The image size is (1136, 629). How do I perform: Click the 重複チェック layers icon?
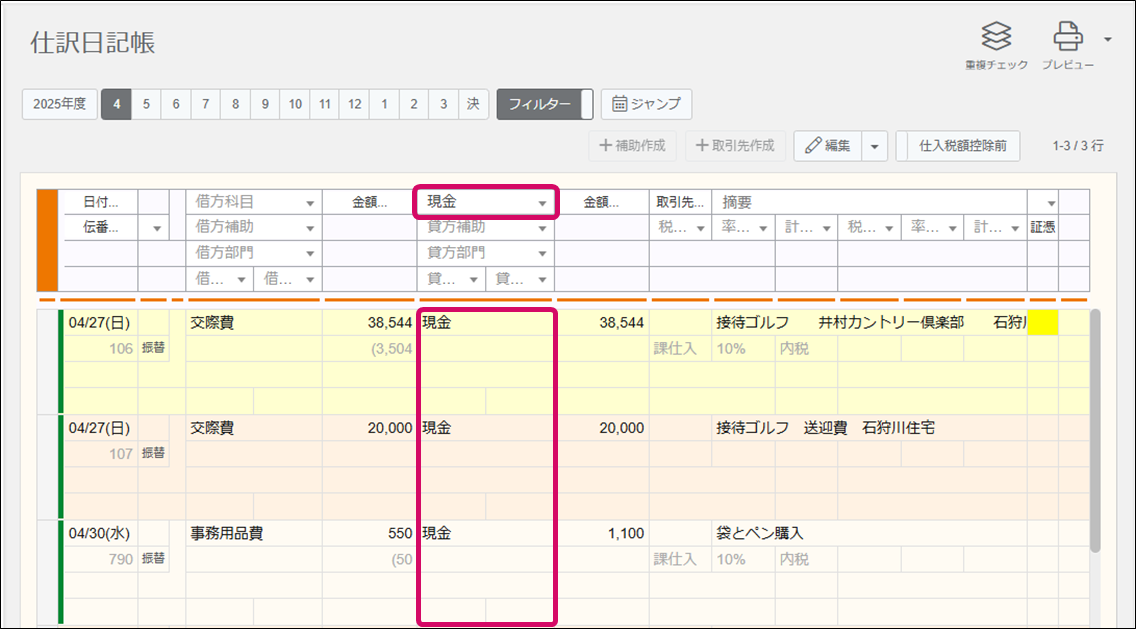[x=996, y=38]
